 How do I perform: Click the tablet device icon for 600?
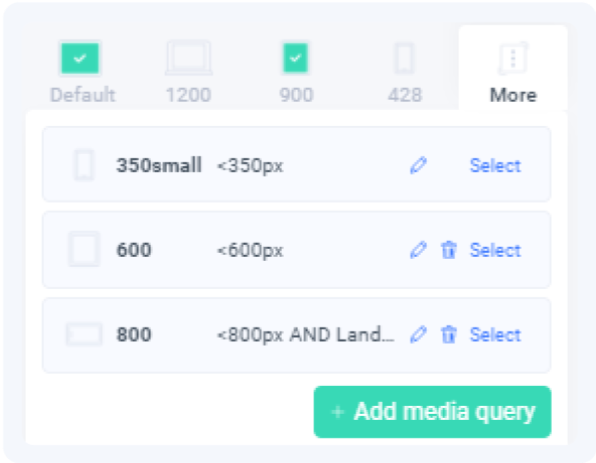(x=84, y=249)
